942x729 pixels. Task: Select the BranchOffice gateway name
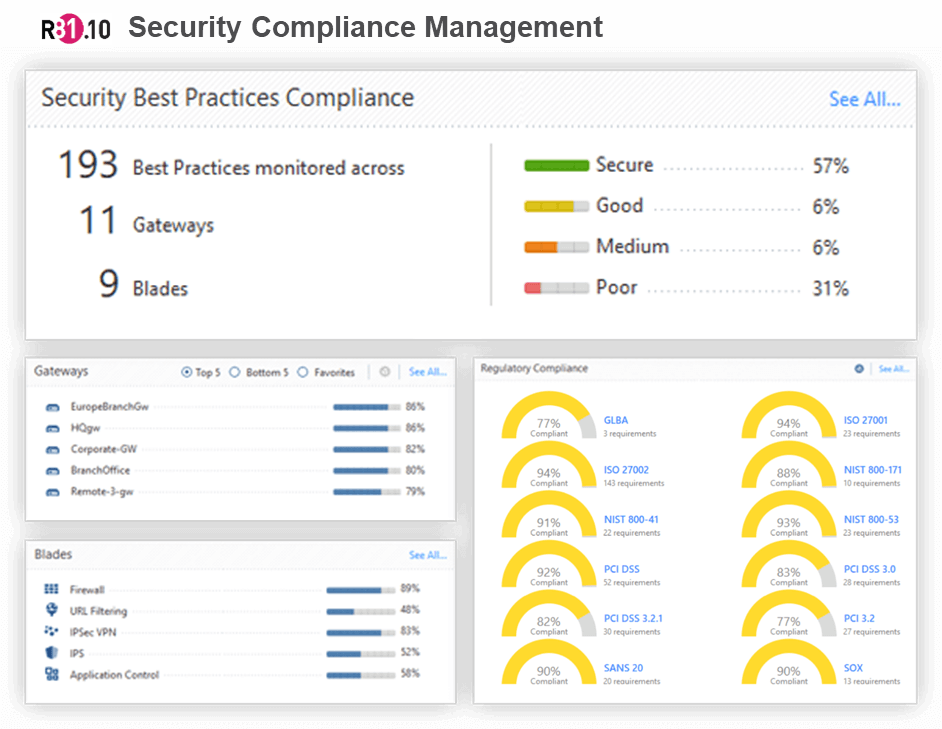click(100, 471)
